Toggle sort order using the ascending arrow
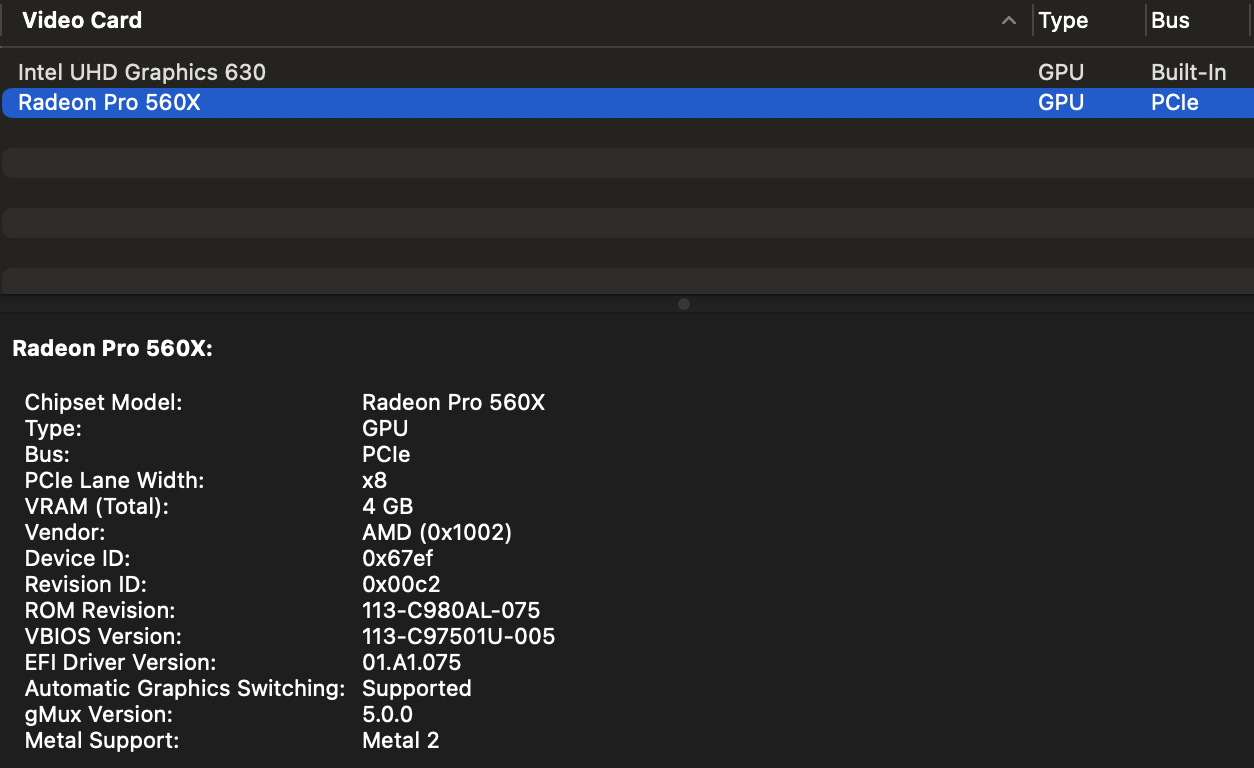The height and width of the screenshot is (768, 1254). (x=1009, y=21)
